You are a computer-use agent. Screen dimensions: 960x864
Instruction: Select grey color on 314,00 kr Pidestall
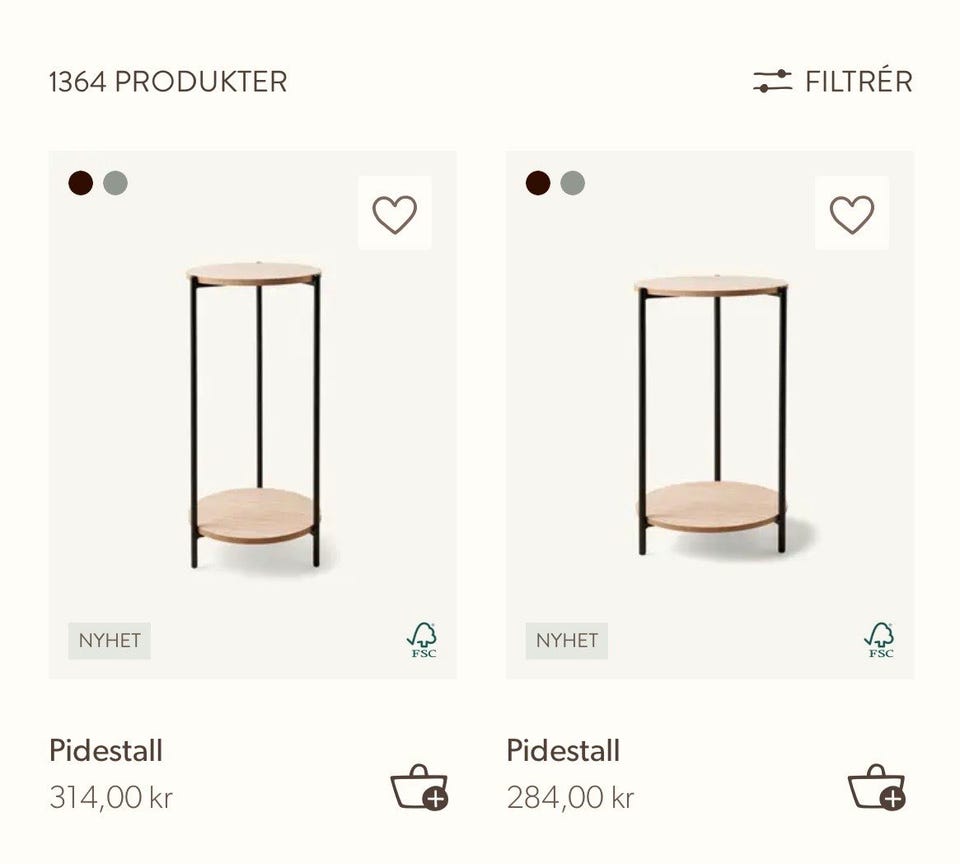116,183
